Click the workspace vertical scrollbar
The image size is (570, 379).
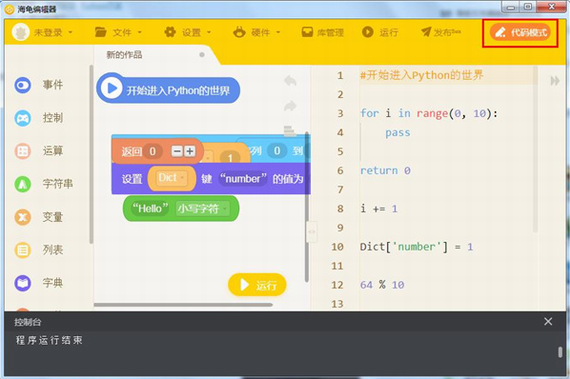(307, 207)
